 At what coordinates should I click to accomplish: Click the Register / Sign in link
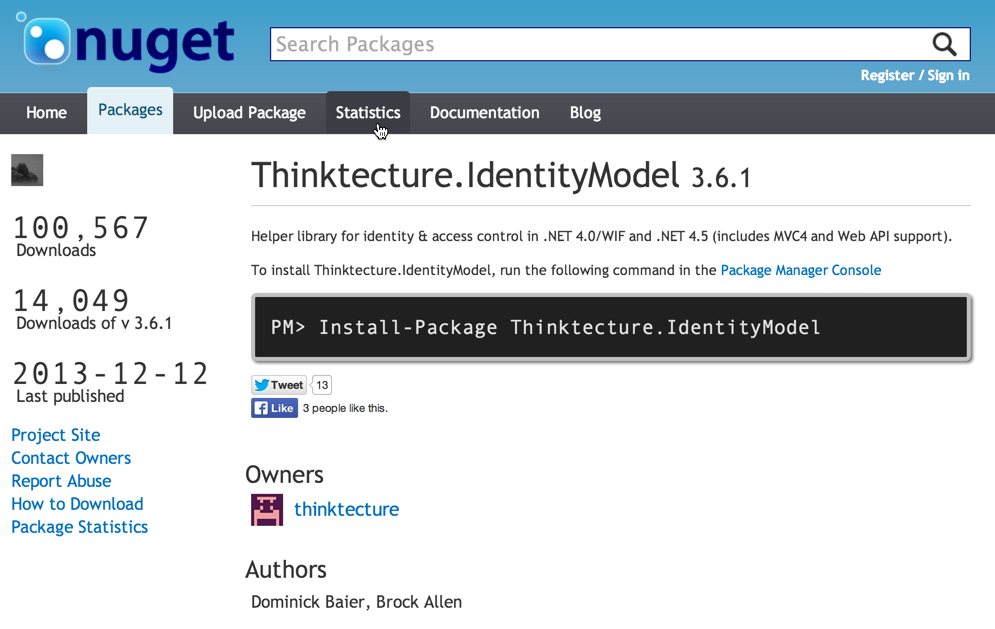click(914, 75)
